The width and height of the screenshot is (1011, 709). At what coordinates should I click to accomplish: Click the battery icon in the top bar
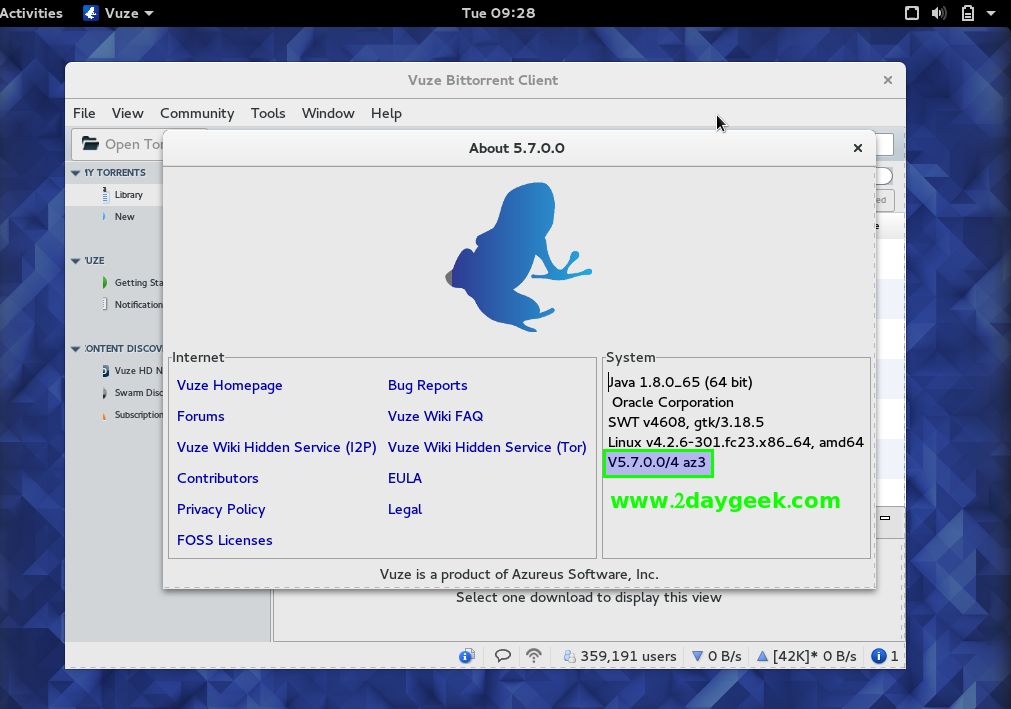968,13
